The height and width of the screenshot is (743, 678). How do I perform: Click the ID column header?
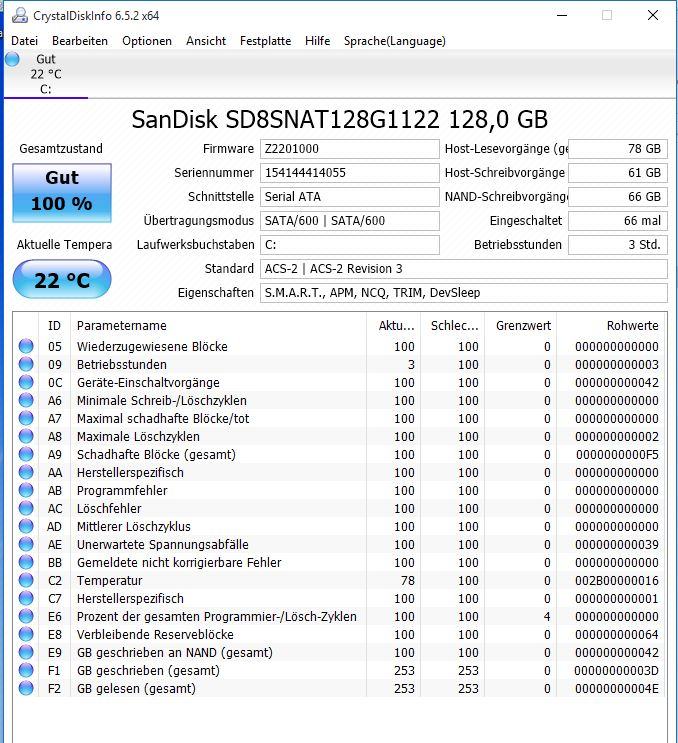pyautogui.click(x=54, y=326)
